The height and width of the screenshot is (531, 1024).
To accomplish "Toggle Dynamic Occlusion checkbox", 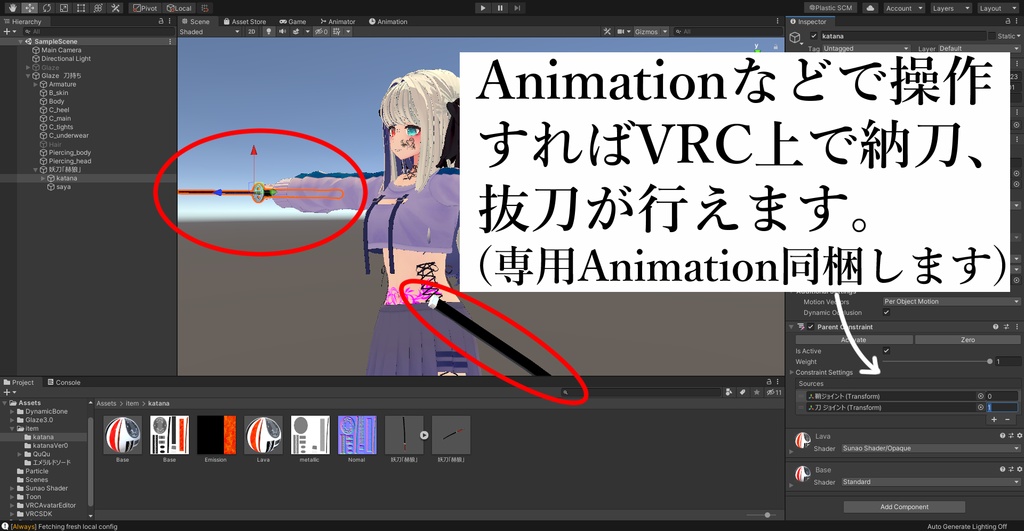I will point(886,312).
